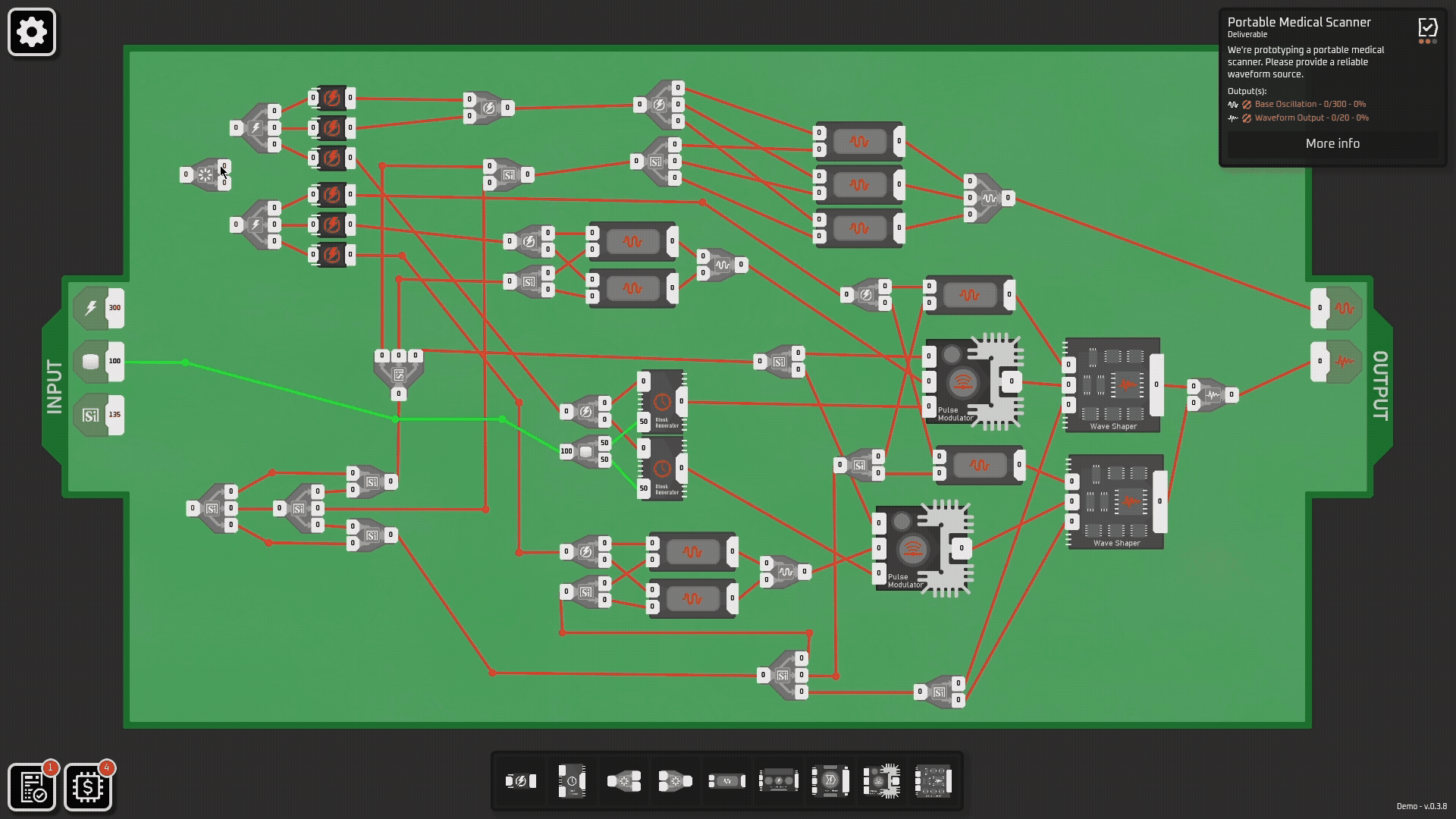Select the silicon input node showing 135

pyautogui.click(x=99, y=415)
